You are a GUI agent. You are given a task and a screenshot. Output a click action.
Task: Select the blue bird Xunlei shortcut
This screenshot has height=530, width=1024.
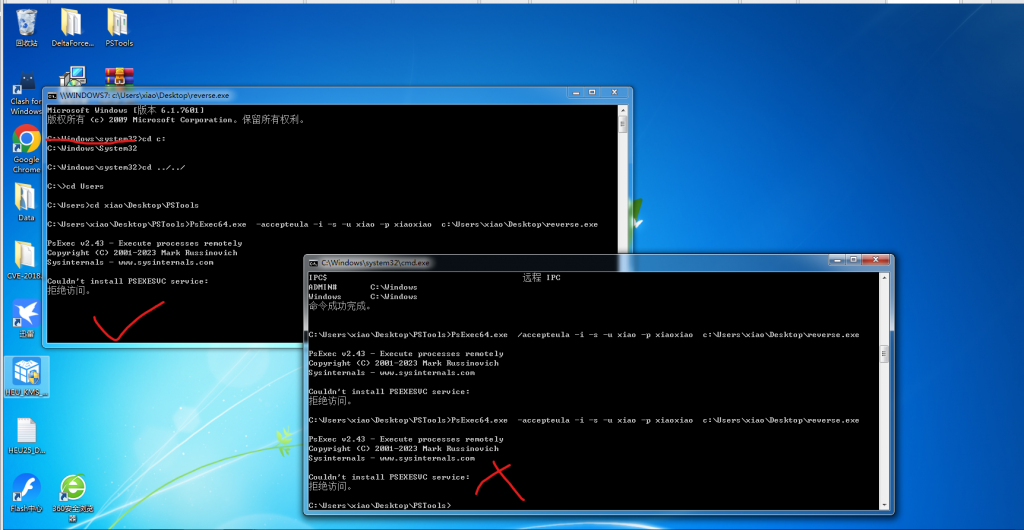26,319
